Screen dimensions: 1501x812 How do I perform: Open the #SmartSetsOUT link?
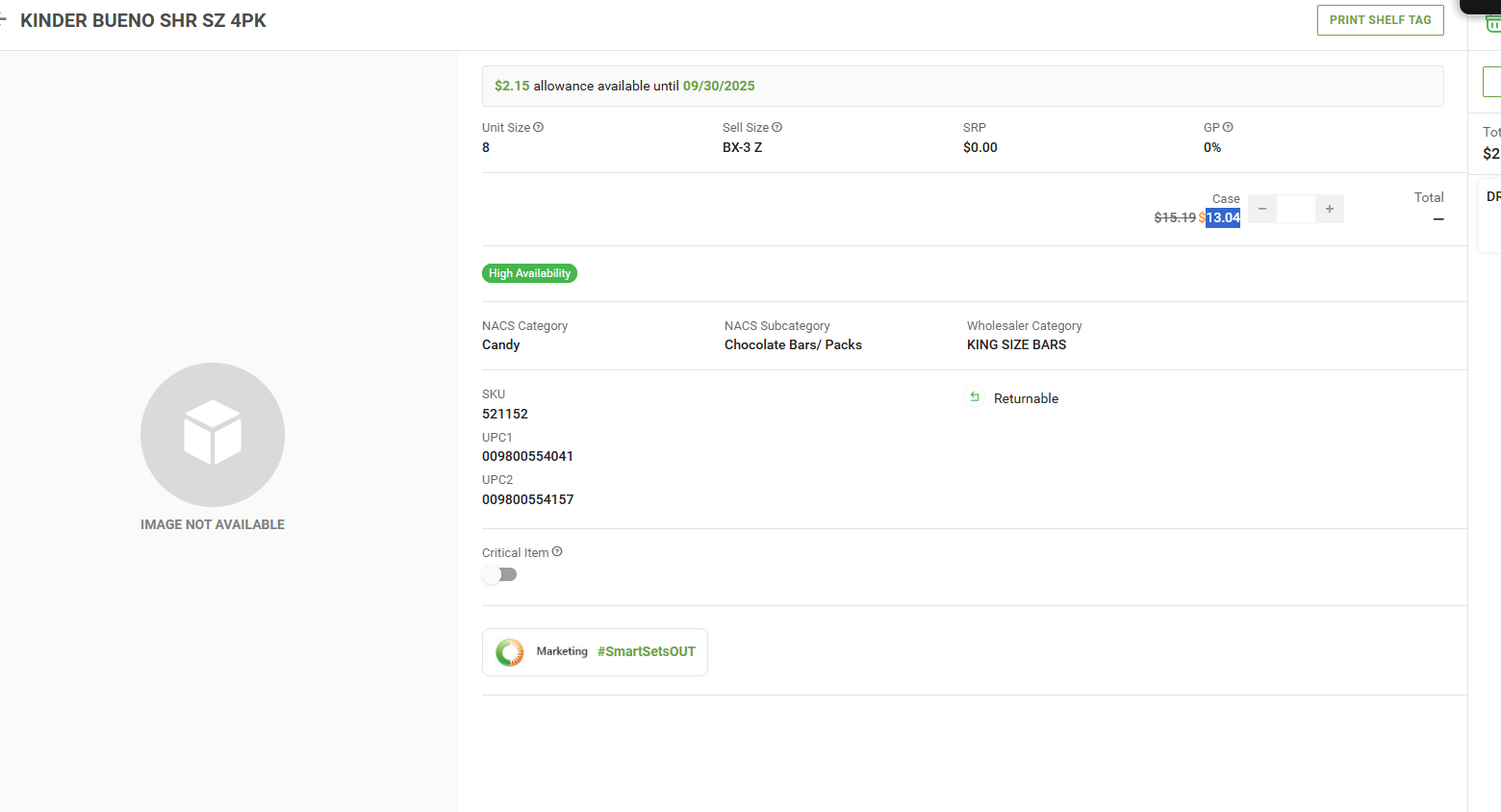click(x=646, y=651)
